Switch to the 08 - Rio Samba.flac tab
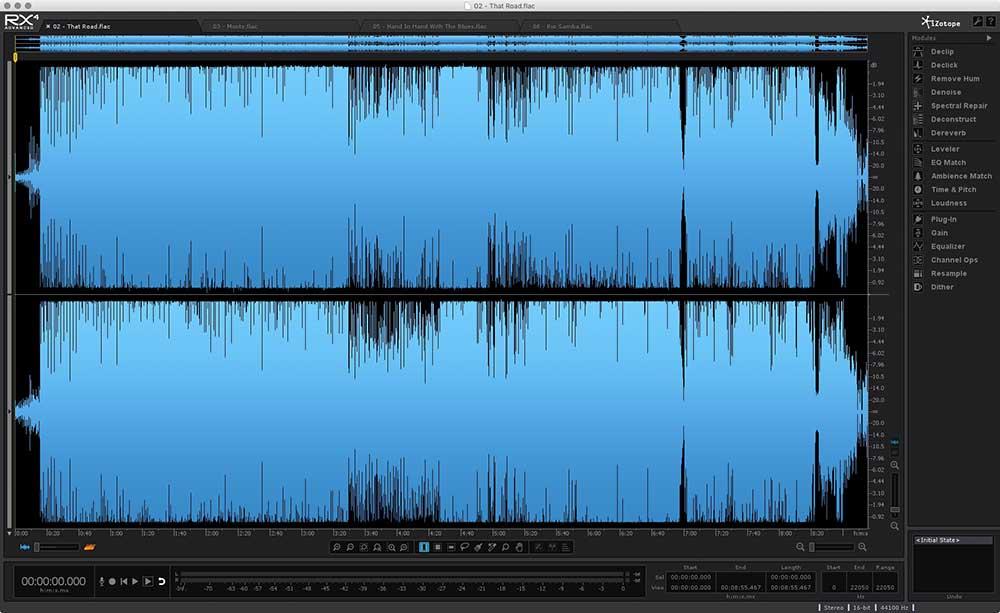Image resolution: width=1000 pixels, height=613 pixels. (562, 27)
